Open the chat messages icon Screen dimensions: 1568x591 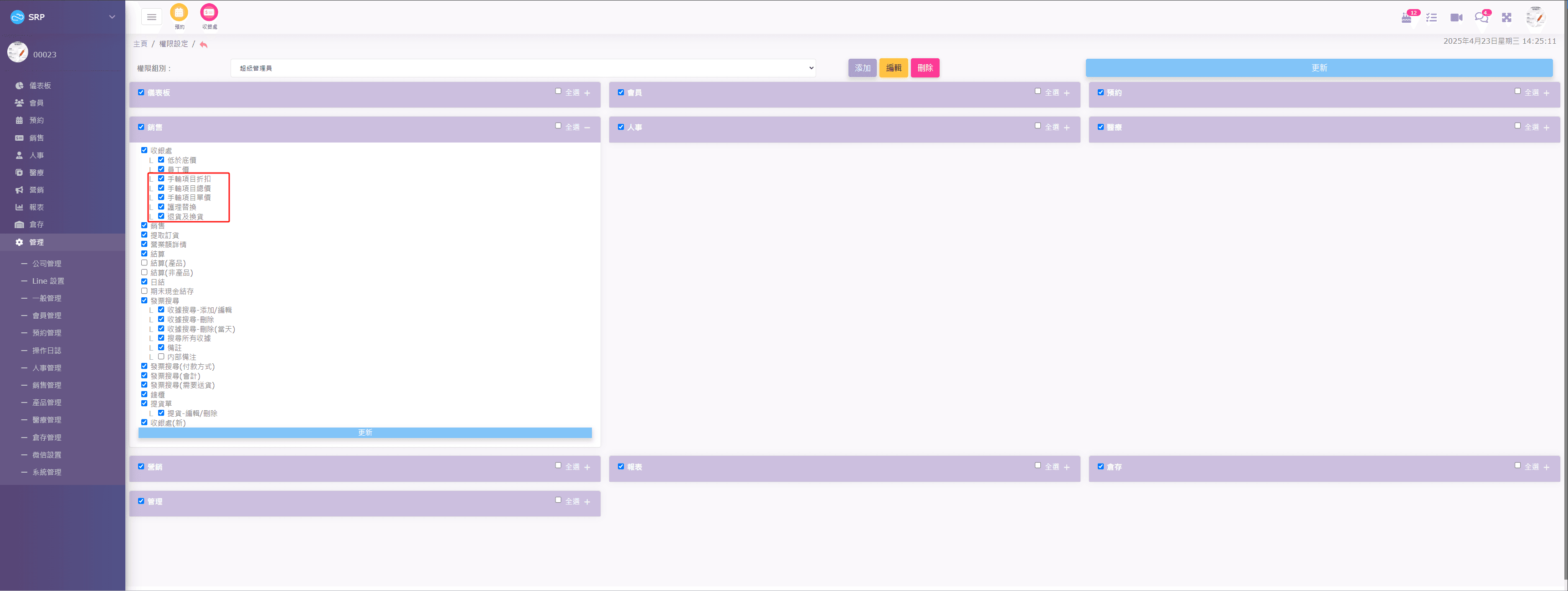[1481, 18]
